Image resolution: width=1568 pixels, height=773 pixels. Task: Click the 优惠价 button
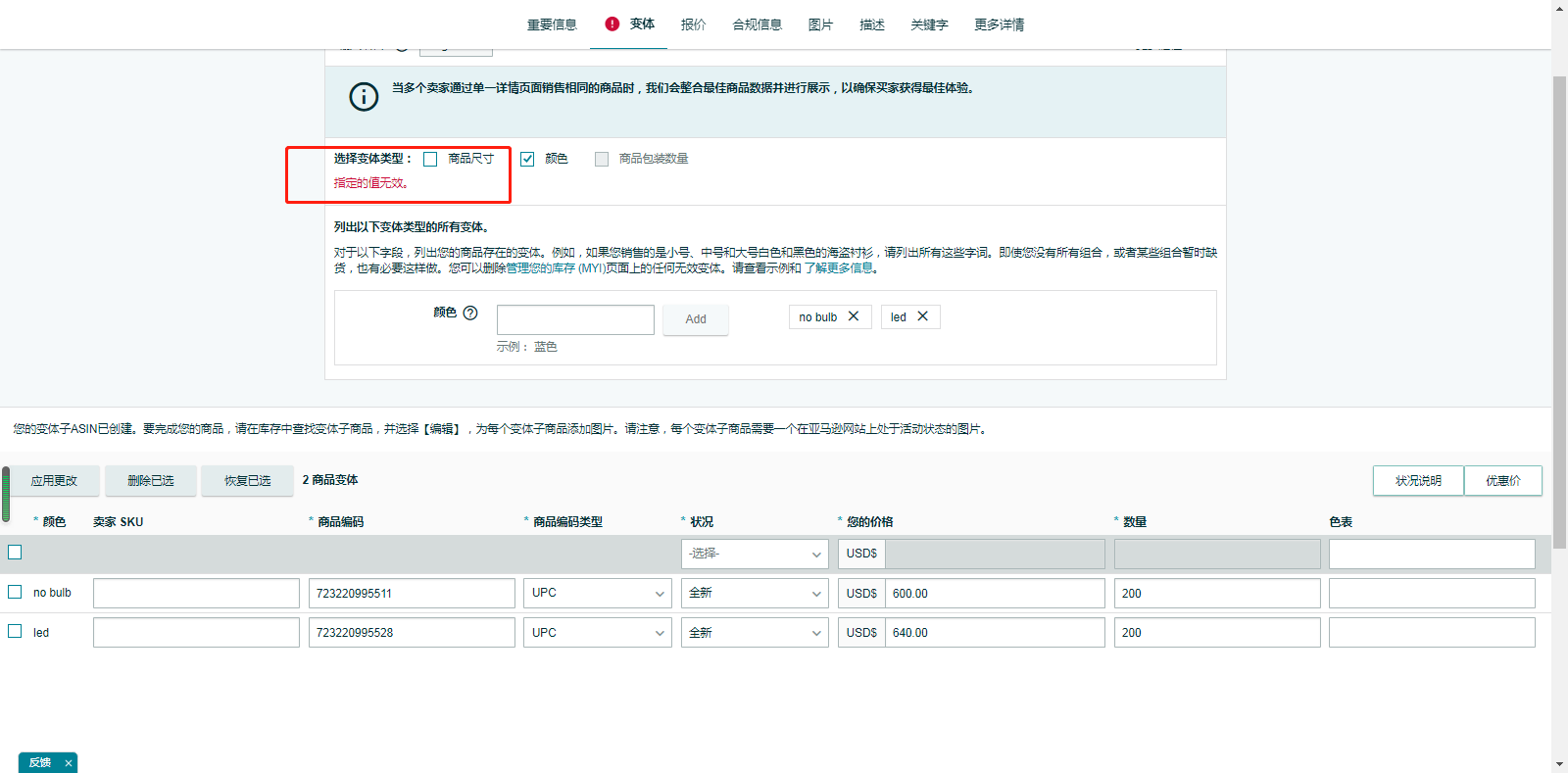[1503, 480]
